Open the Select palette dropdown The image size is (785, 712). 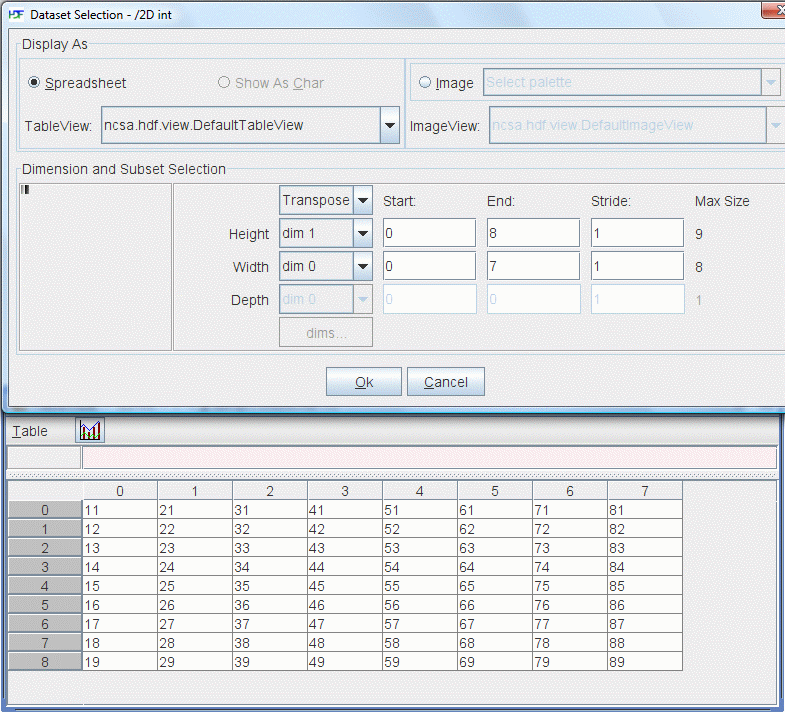pos(770,82)
